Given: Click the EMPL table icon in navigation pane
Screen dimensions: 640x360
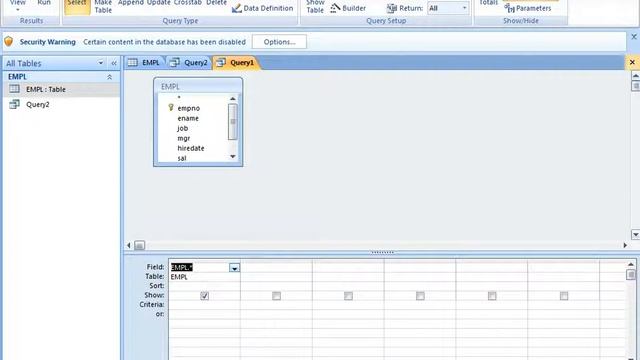Looking at the screenshot, I should click(x=14, y=89).
